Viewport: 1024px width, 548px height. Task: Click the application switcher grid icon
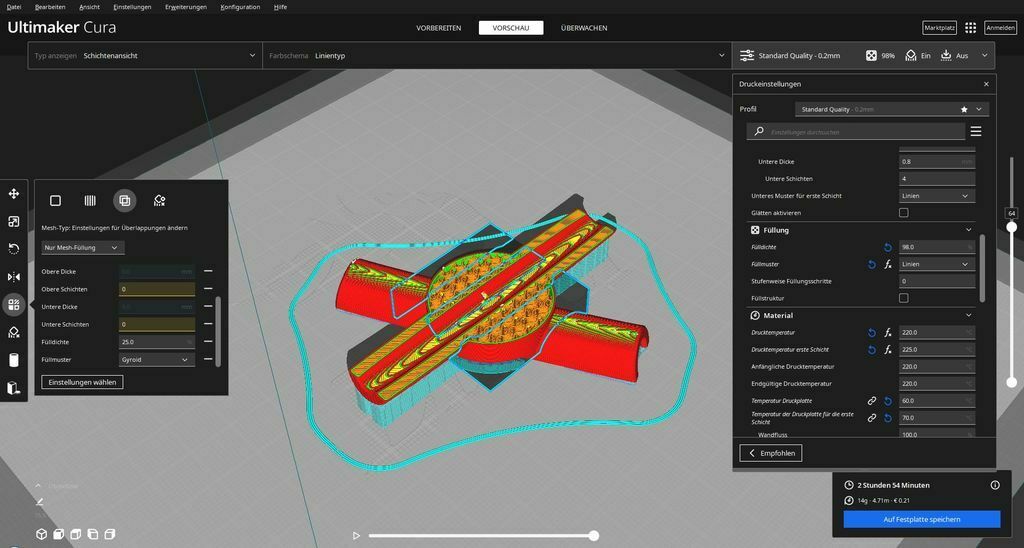pyautogui.click(x=970, y=27)
